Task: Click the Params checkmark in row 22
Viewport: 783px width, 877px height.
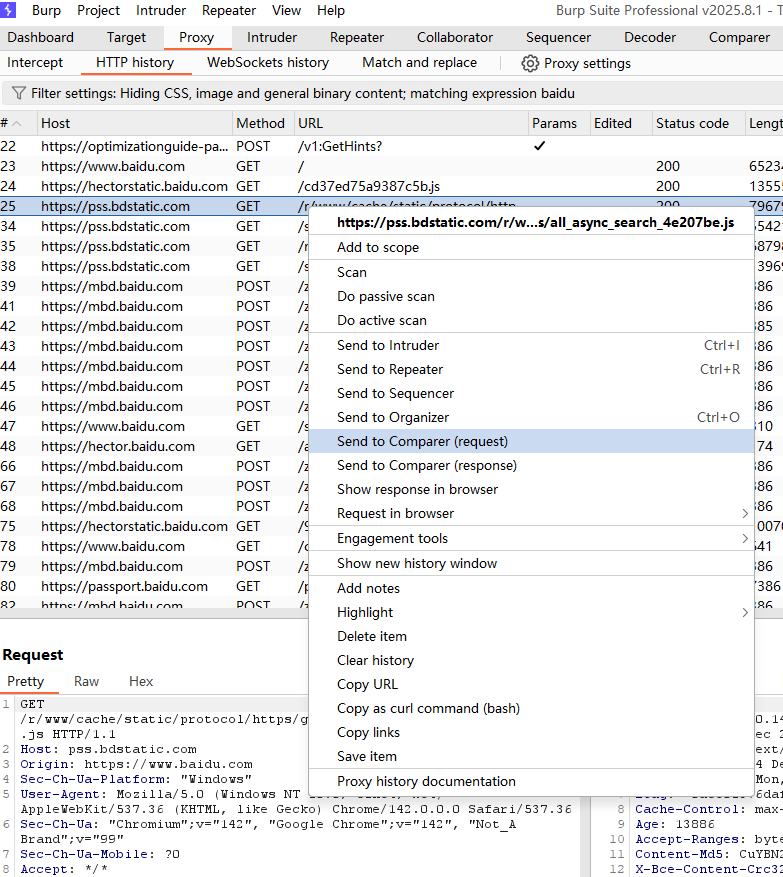Action: click(539, 146)
